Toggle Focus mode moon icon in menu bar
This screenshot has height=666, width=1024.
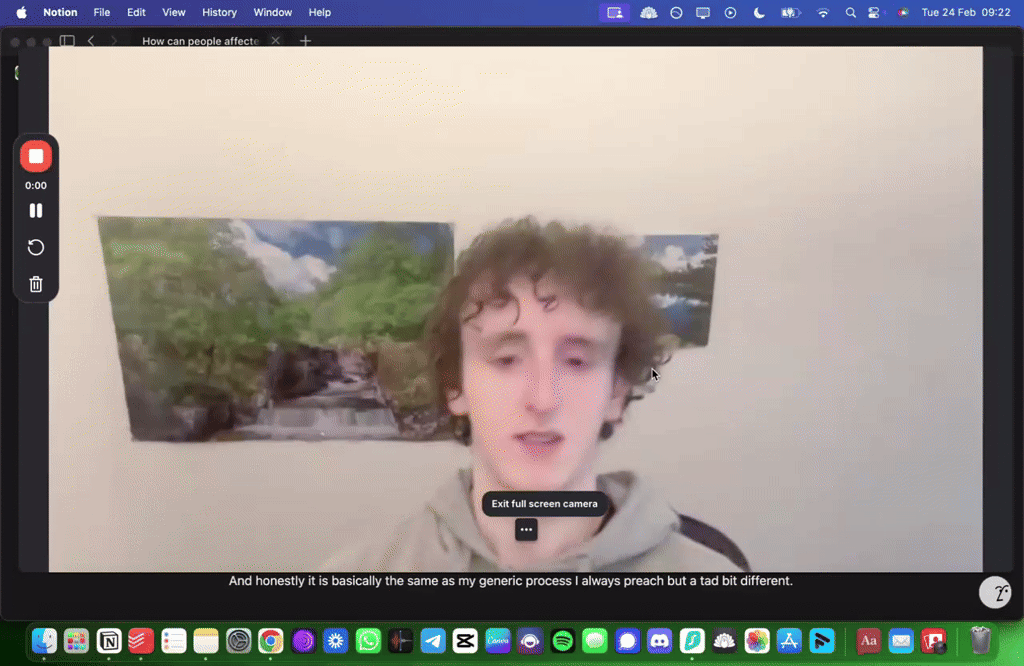758,12
